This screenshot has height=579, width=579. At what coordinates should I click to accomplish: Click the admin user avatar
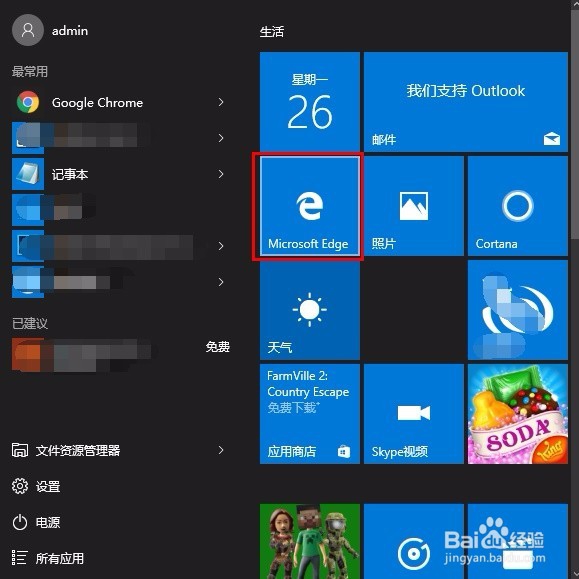[28, 30]
